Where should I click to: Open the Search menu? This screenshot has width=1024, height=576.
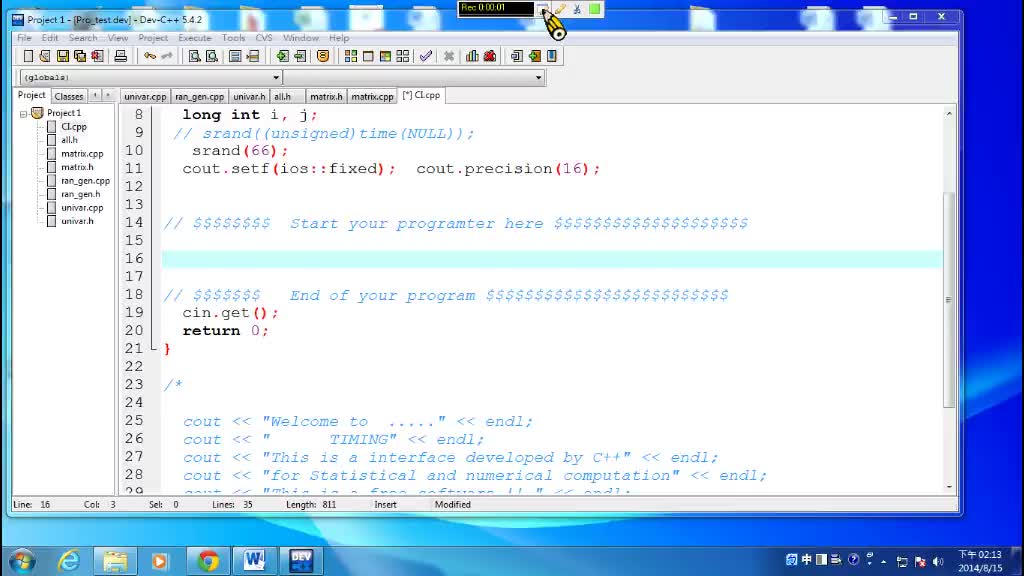pyautogui.click(x=83, y=38)
